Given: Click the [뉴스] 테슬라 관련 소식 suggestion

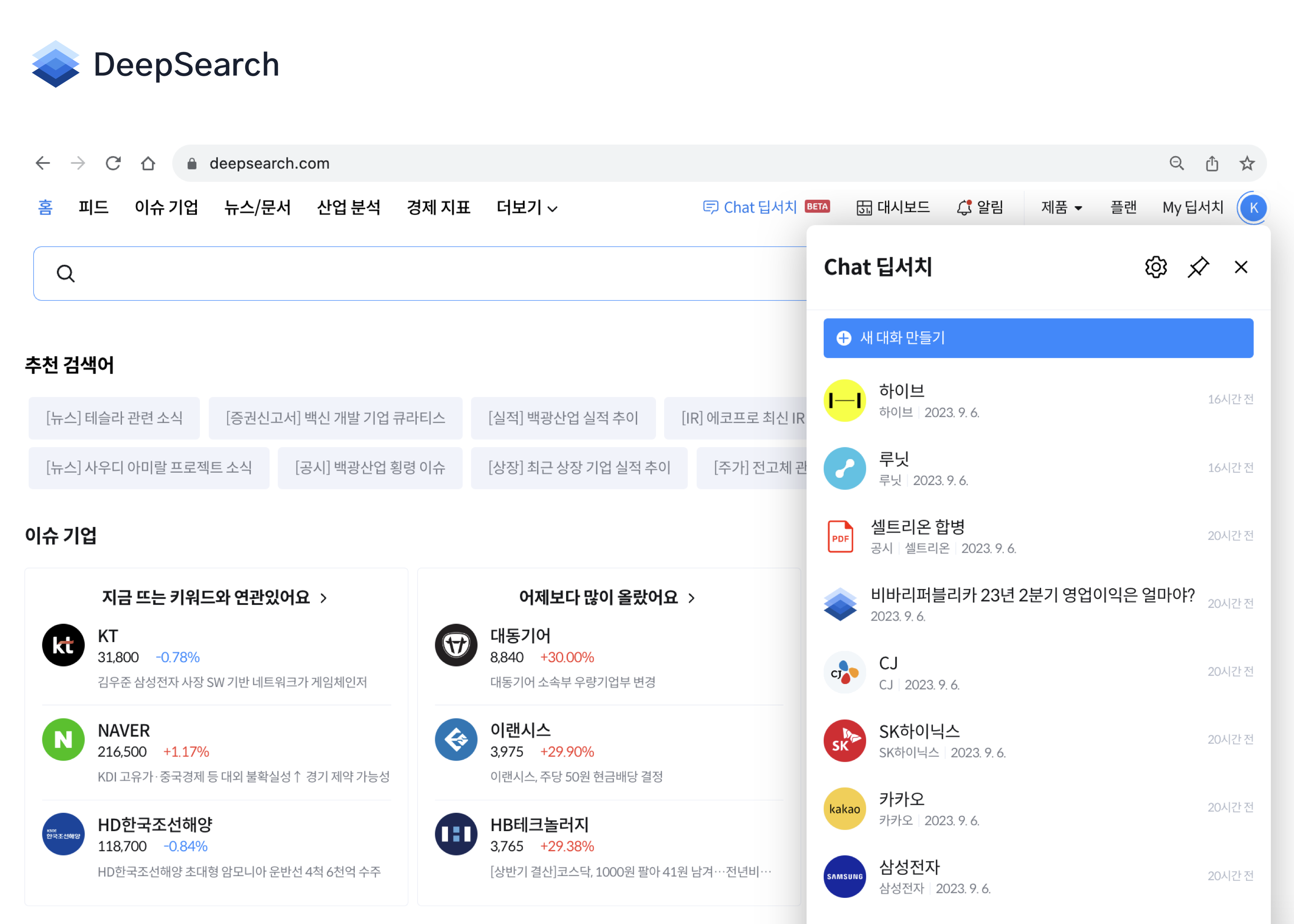Looking at the screenshot, I should click(114, 418).
